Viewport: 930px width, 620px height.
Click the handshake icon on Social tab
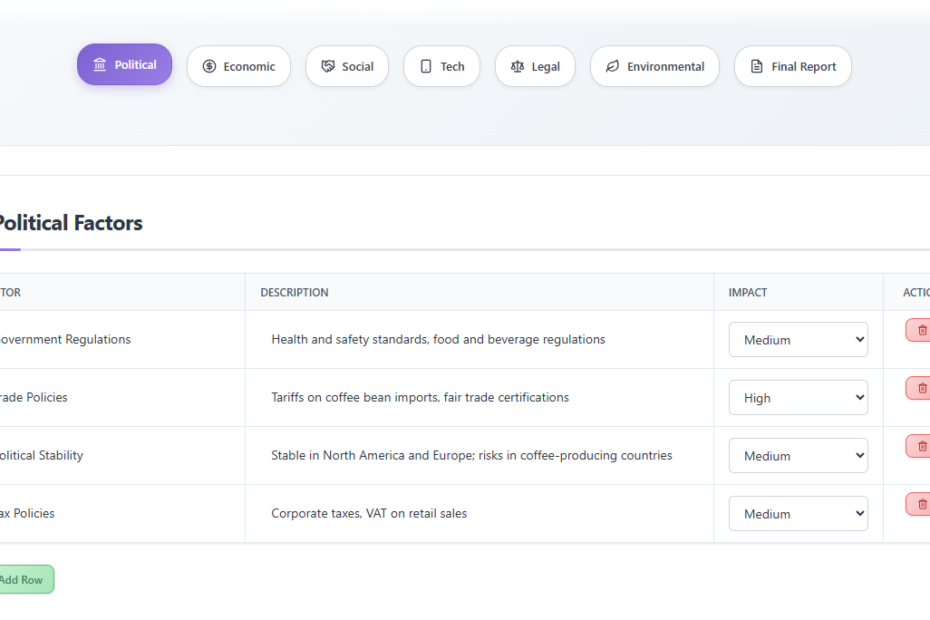click(328, 67)
